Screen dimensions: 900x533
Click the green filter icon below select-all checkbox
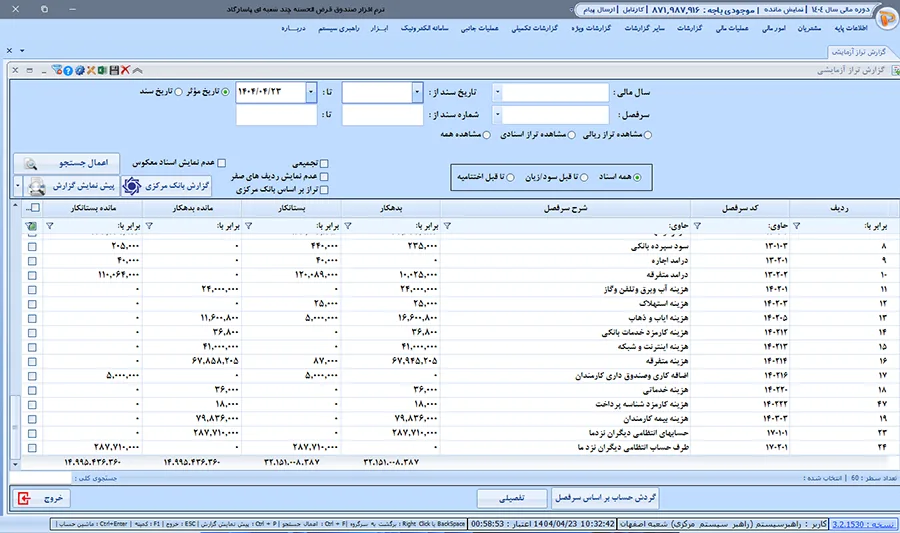pos(31,226)
